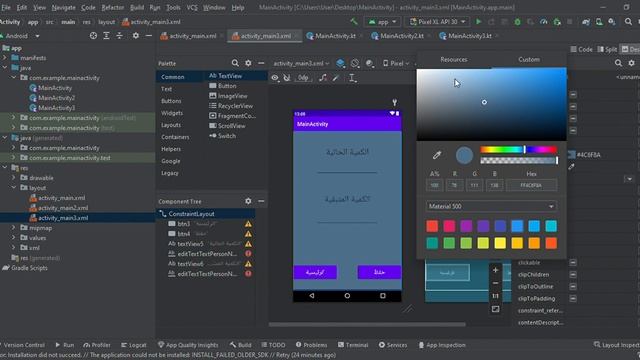Select ConstraintLayout in Component Tree
The image size is (640, 360).
coord(191,213)
